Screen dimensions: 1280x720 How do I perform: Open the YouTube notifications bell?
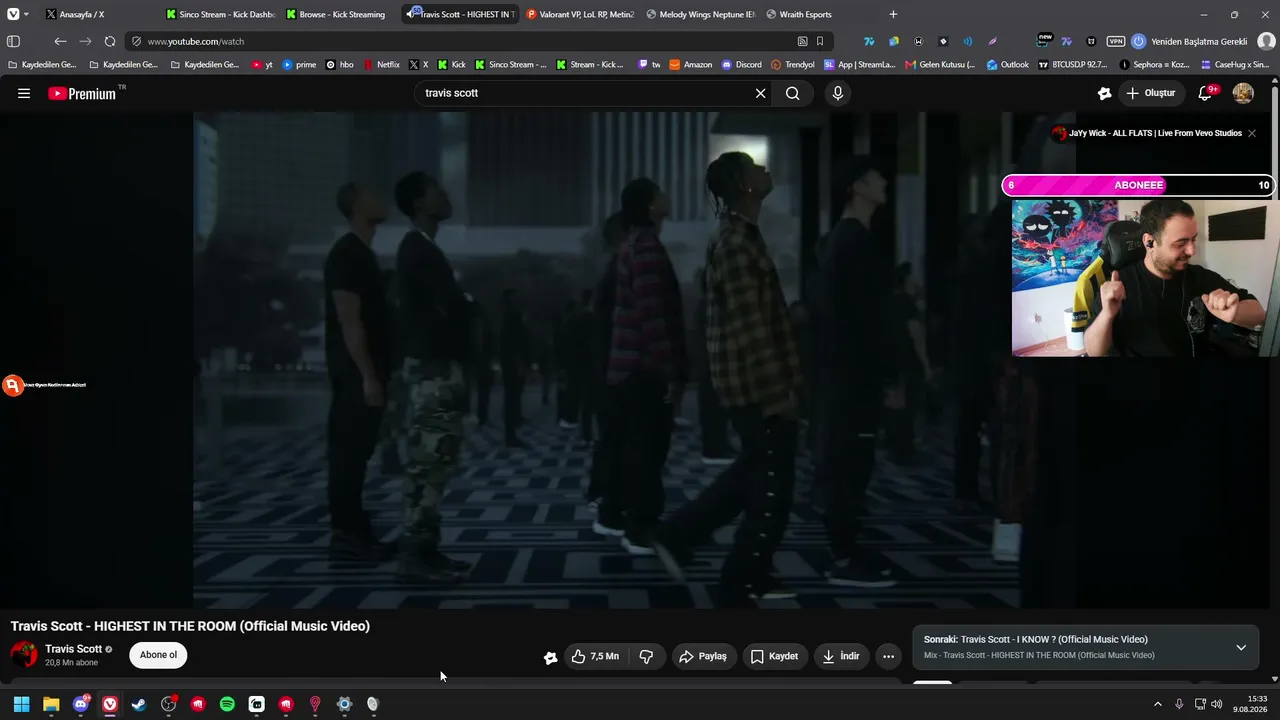(1206, 93)
